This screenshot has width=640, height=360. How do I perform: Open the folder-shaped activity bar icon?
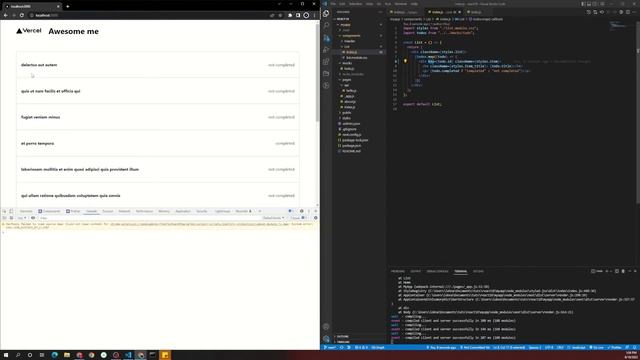pos(326,73)
